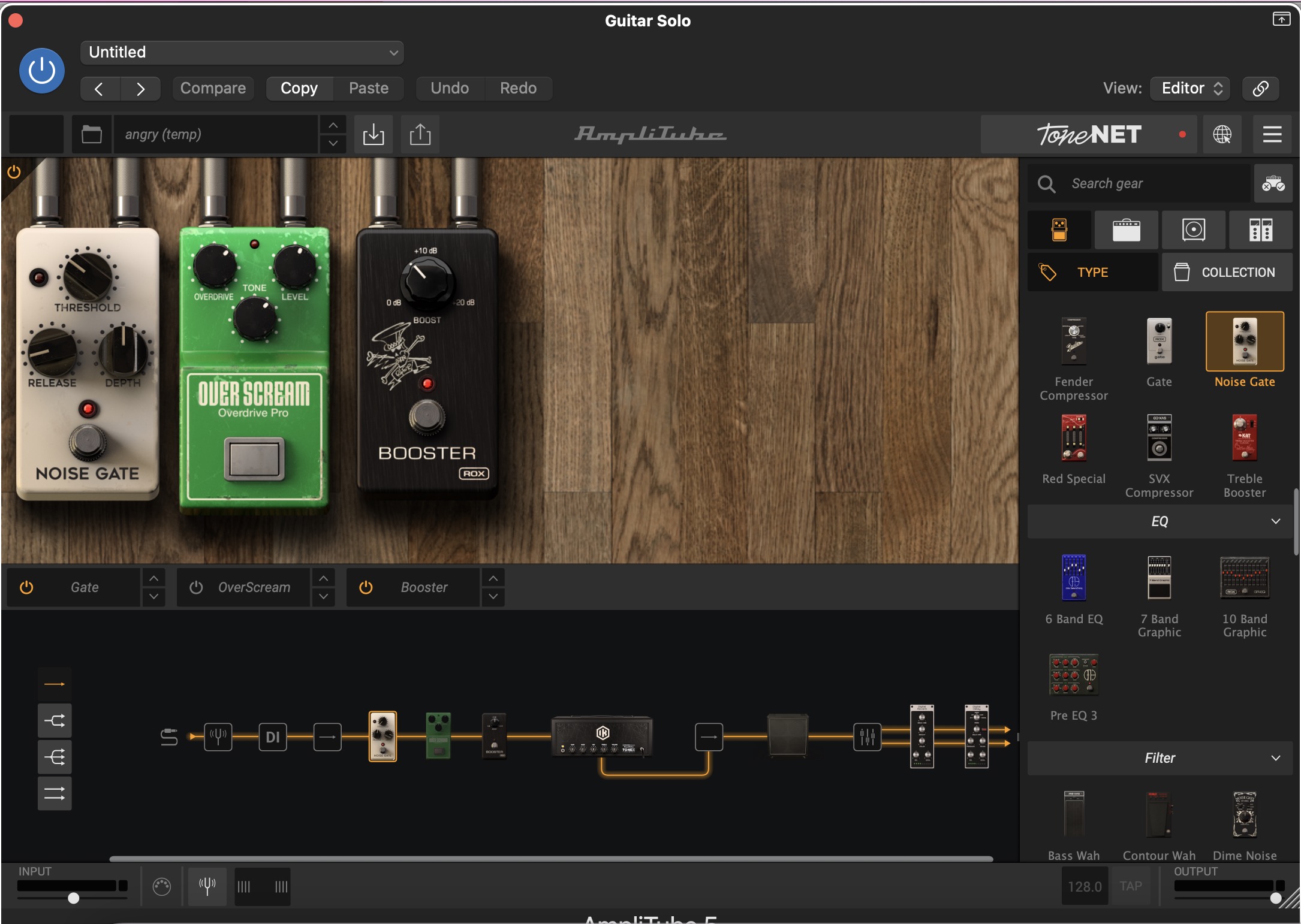Image resolution: width=1301 pixels, height=924 pixels.
Task: Click the Booster pedal BOOST knob
Action: coord(426,281)
